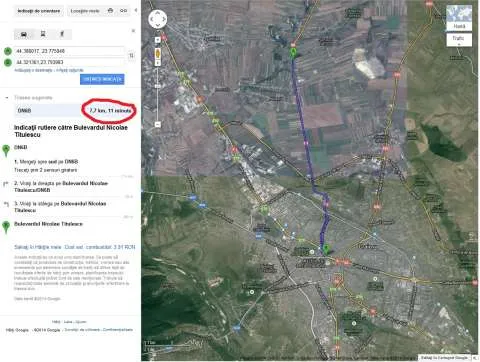Click the add destination link
Viewport: 480px width, 362px height.
click(33, 70)
